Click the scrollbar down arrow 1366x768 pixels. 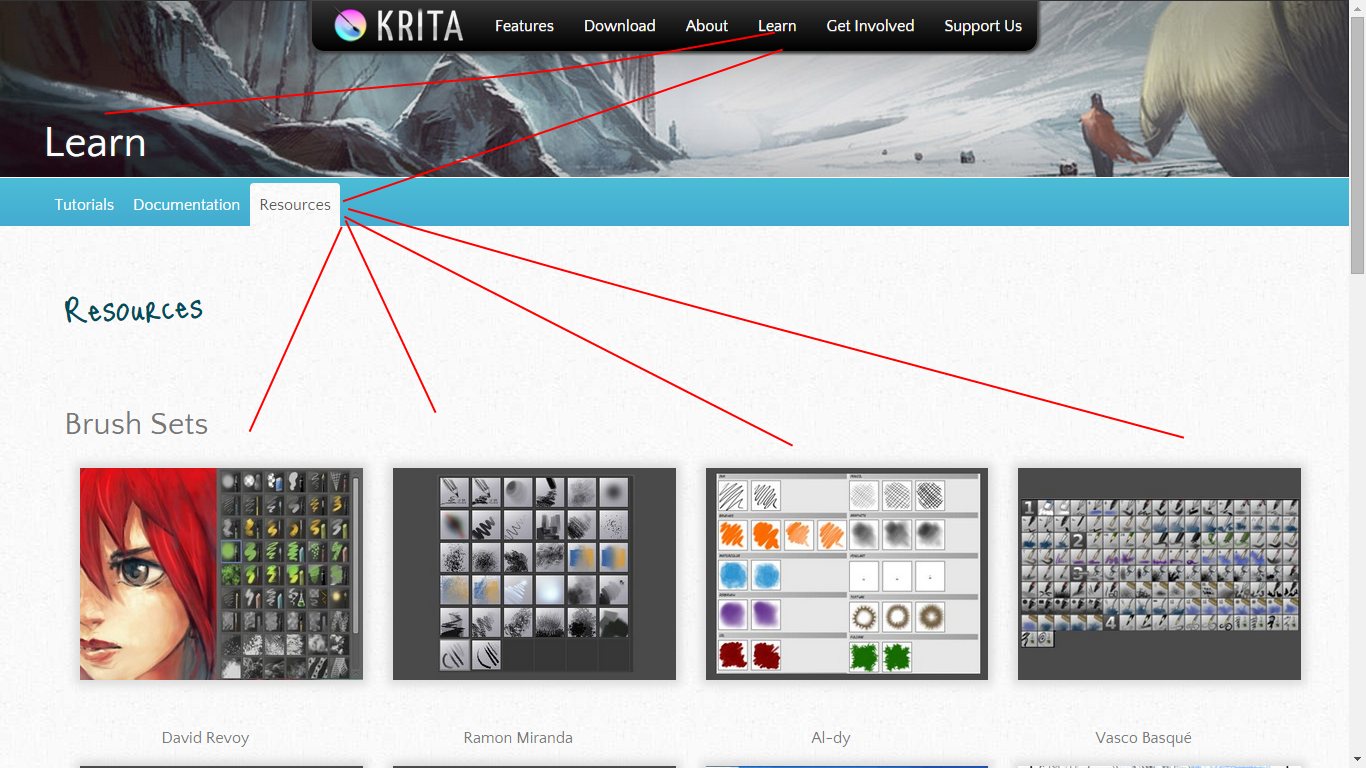[x=1357, y=760]
